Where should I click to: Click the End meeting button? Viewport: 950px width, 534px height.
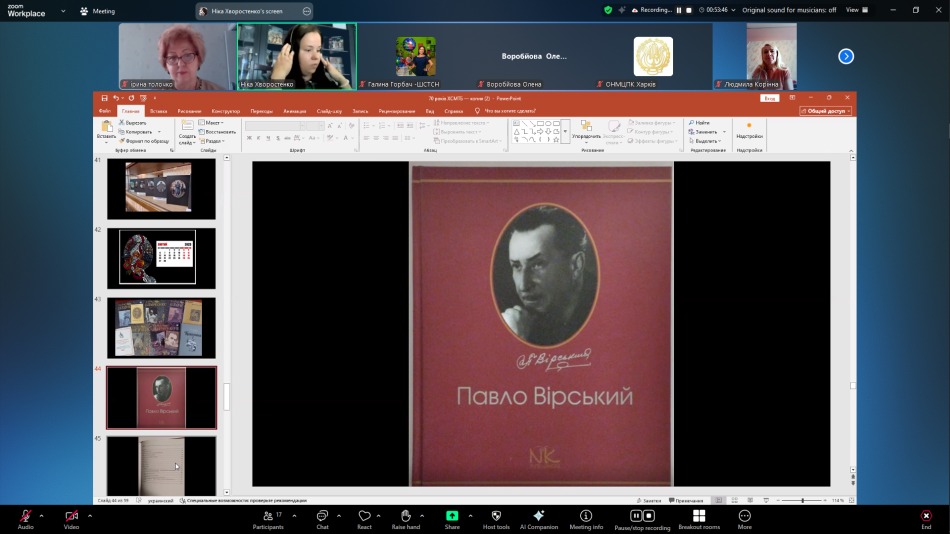[x=926, y=517]
